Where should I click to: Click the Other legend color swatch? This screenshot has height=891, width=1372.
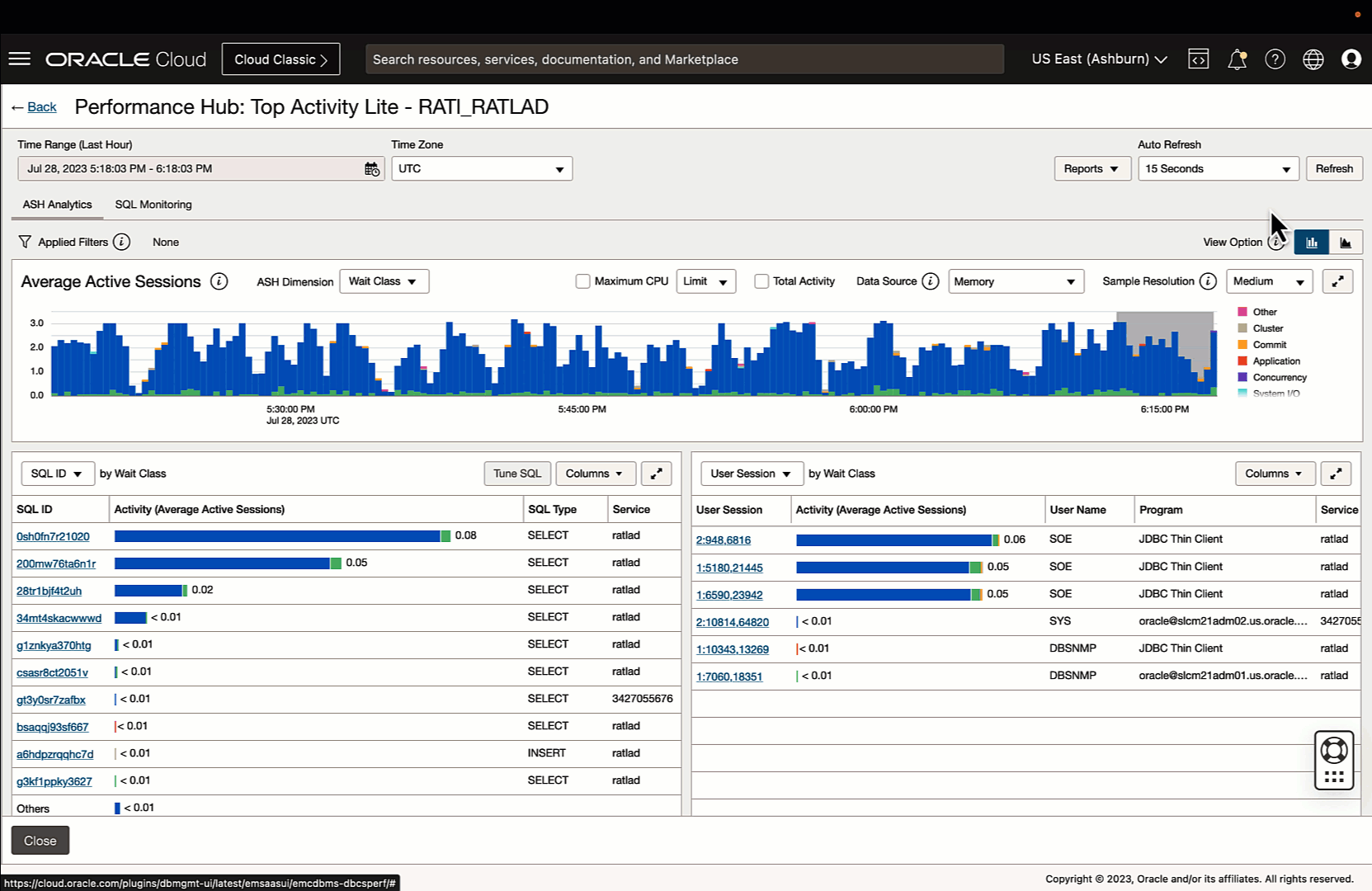tap(1242, 312)
